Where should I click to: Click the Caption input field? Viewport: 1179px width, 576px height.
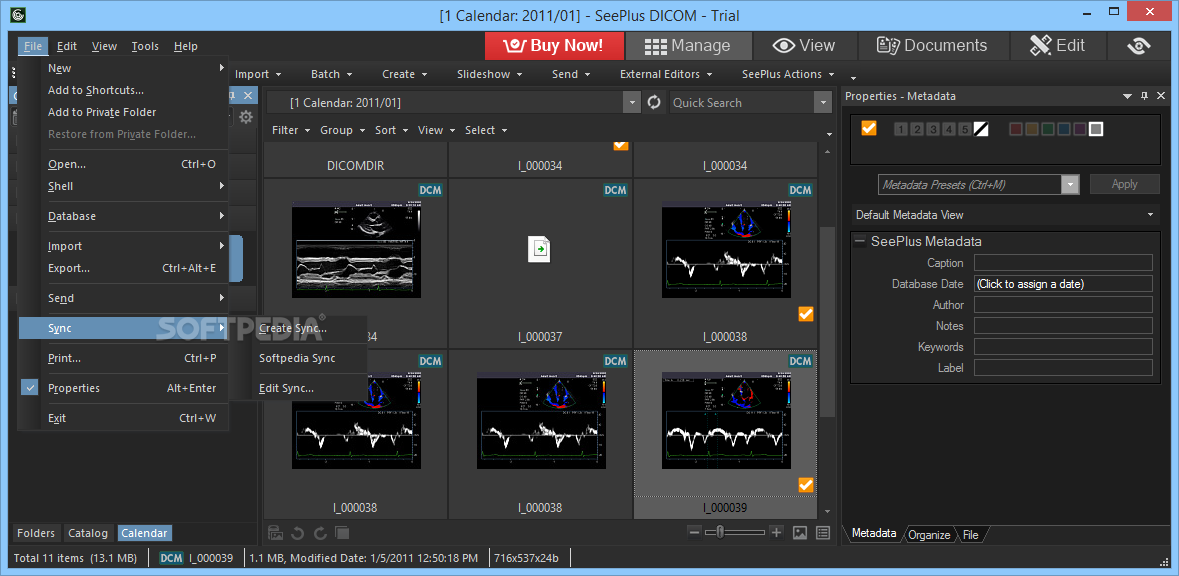click(x=1063, y=262)
